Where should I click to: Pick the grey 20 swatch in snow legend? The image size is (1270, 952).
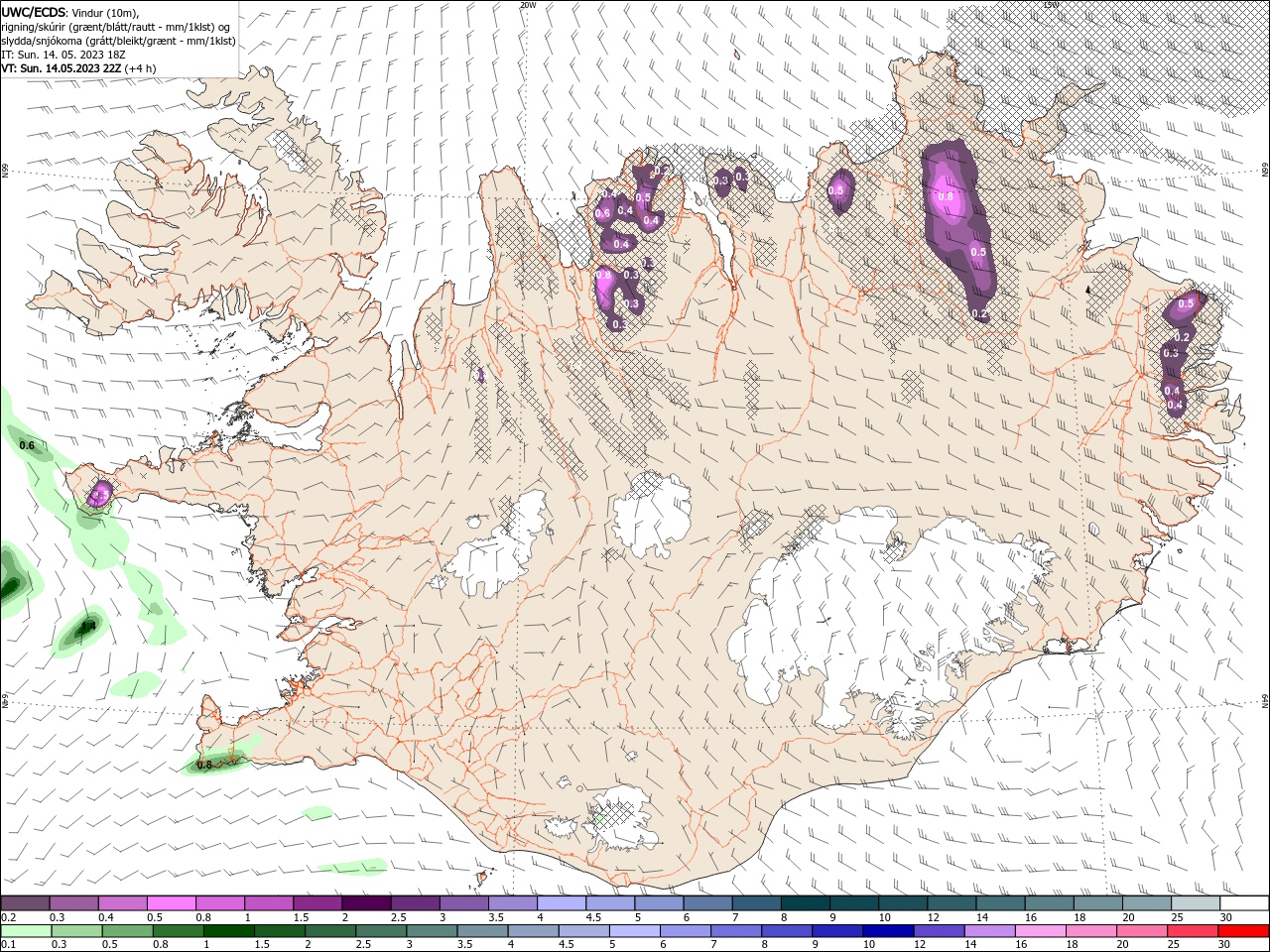pos(1146,903)
